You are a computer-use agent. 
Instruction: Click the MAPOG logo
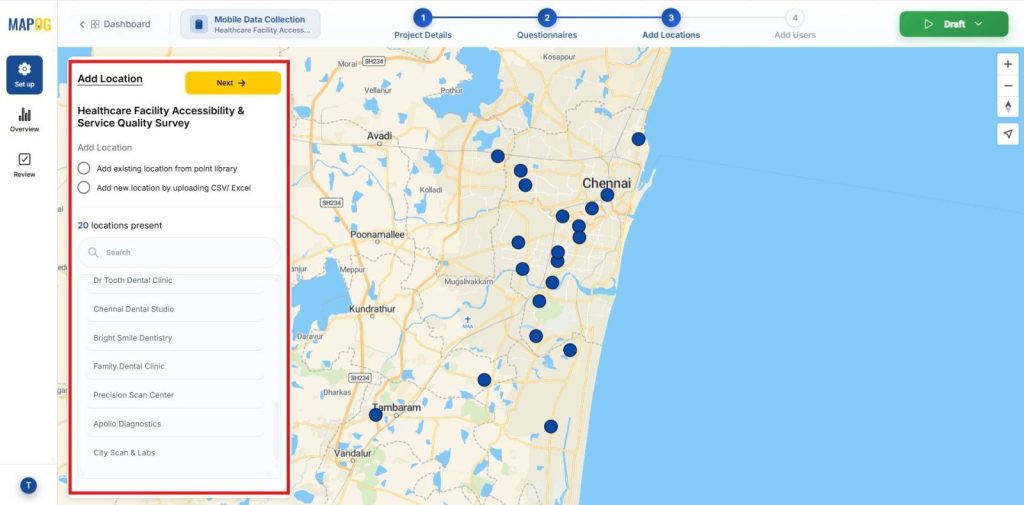click(x=29, y=23)
